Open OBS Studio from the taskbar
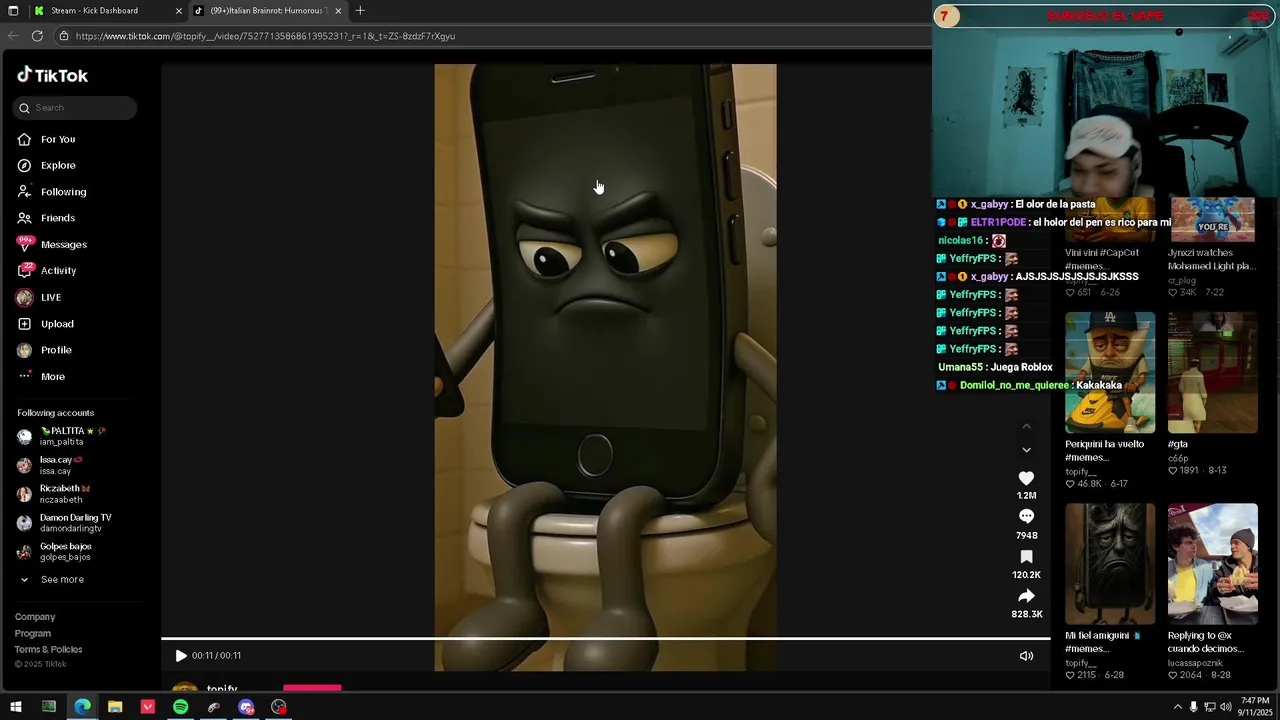The image size is (1280, 720). (x=279, y=707)
